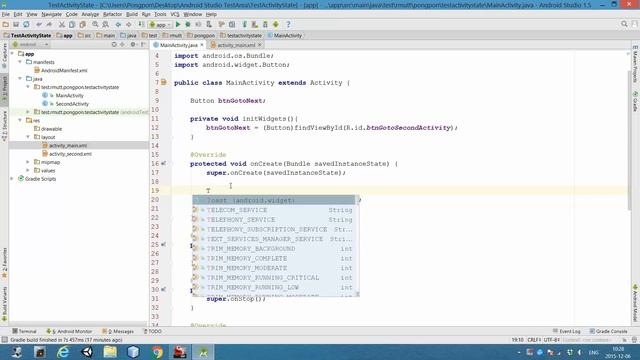Screen dimensions: 640x360
Task: Open the VCS menu
Action: [175, 14]
